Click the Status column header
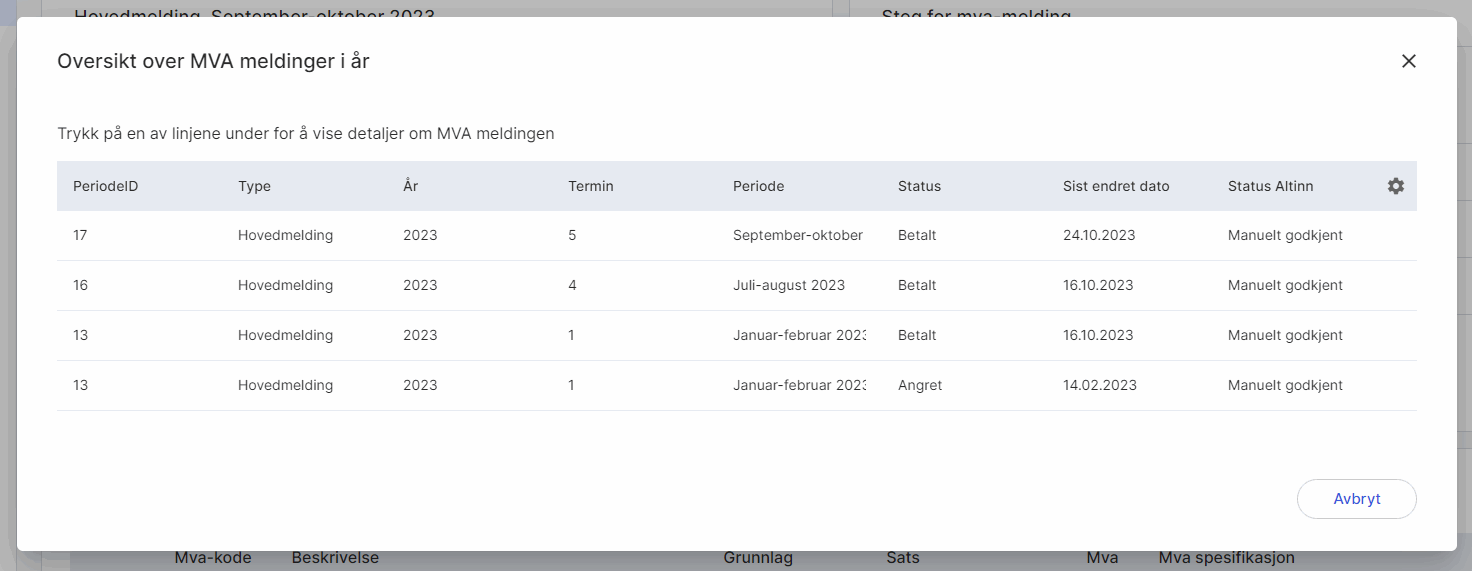1472x571 pixels. click(x=919, y=186)
